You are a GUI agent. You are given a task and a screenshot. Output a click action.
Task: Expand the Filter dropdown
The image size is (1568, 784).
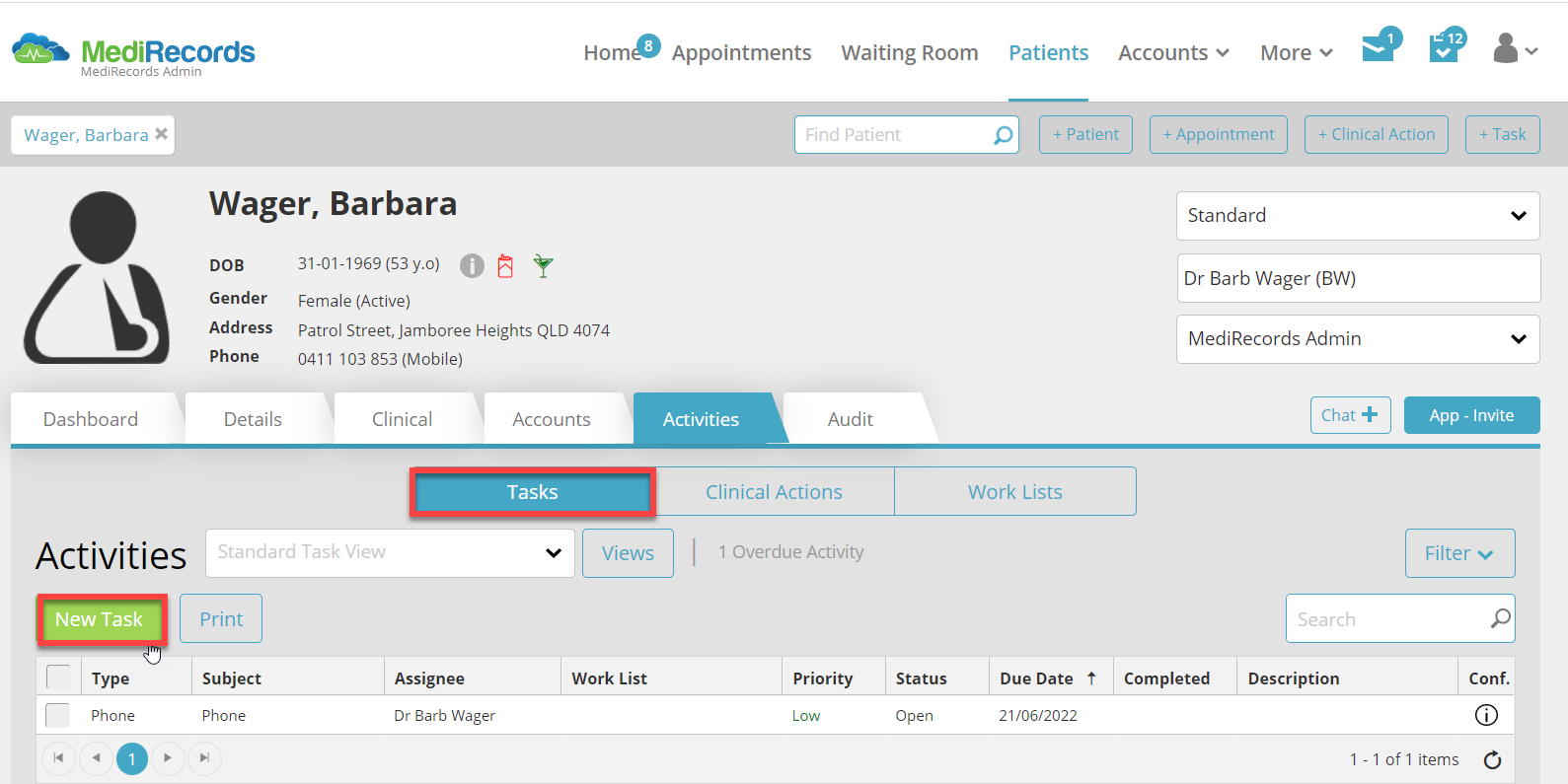[x=1459, y=553]
